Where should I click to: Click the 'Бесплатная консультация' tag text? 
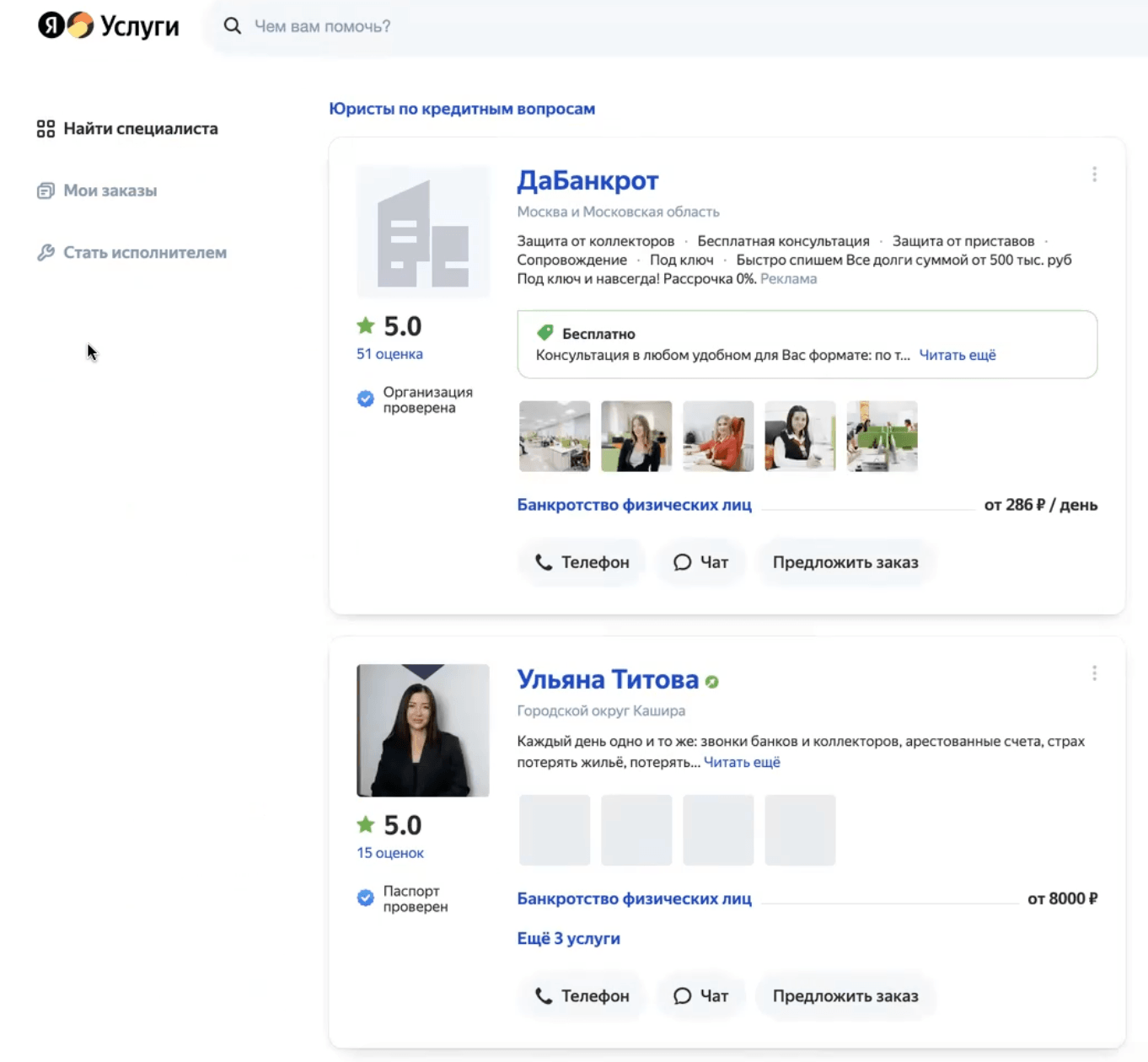(783, 241)
